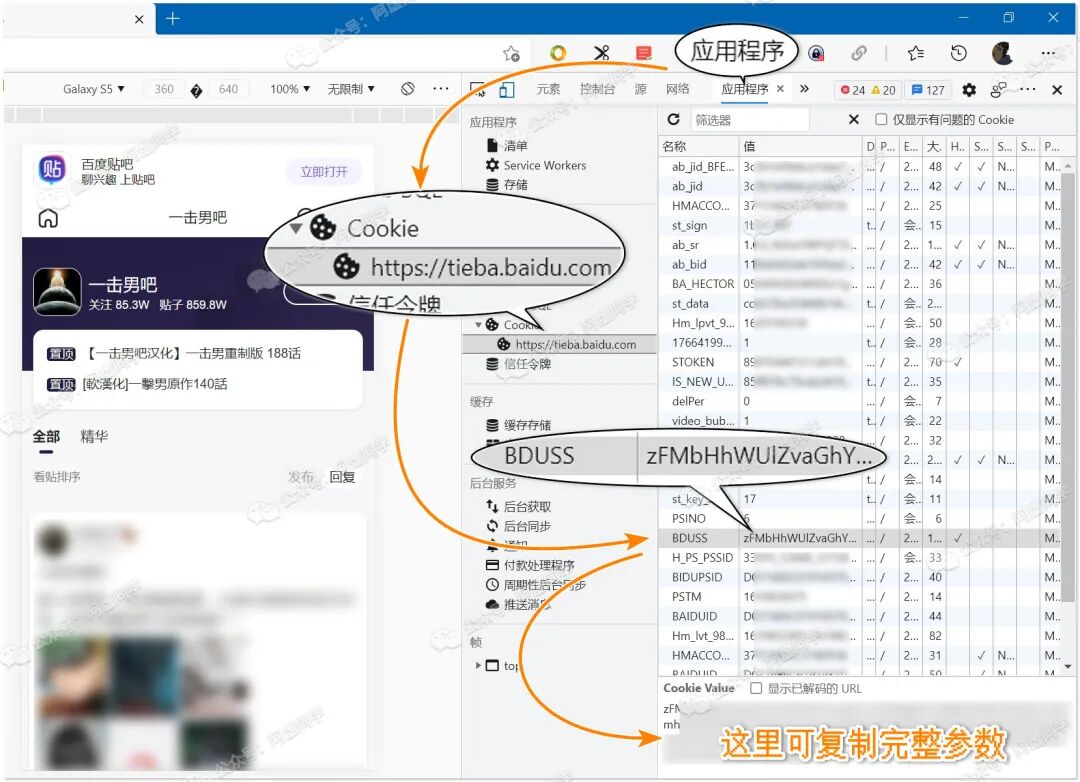This screenshot has width=1080, height=782.
Task: Open DevTools settings gear
Action: tap(969, 90)
